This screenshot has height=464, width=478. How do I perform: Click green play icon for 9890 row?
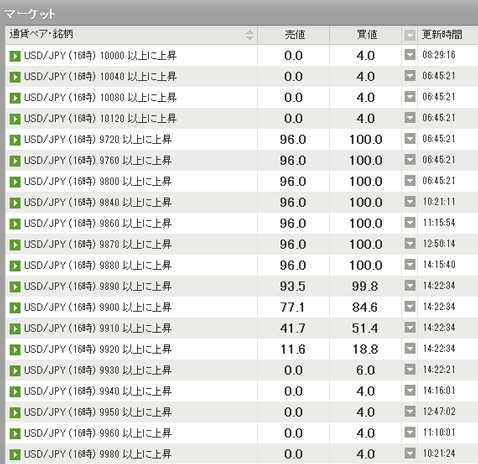pos(15,287)
